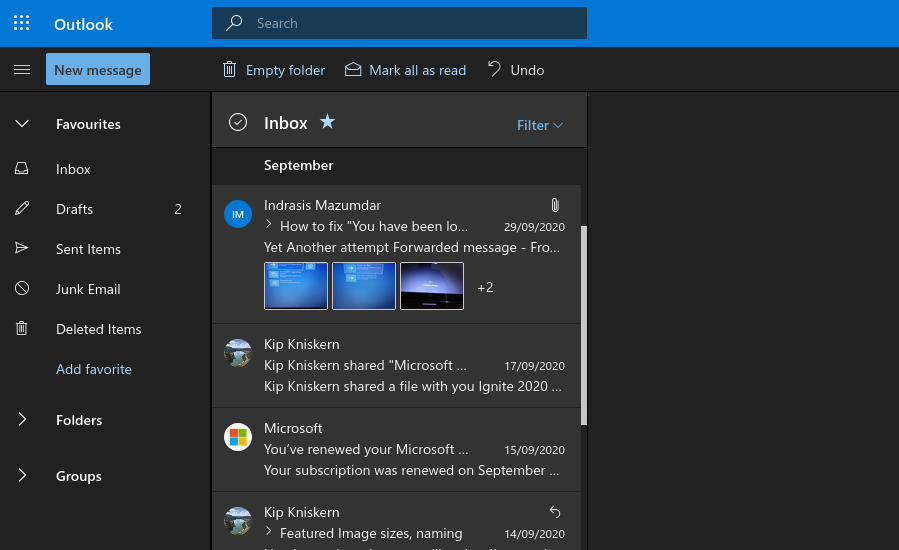899x550 pixels.
Task: Click the Undo arrow icon
Action: click(x=494, y=69)
